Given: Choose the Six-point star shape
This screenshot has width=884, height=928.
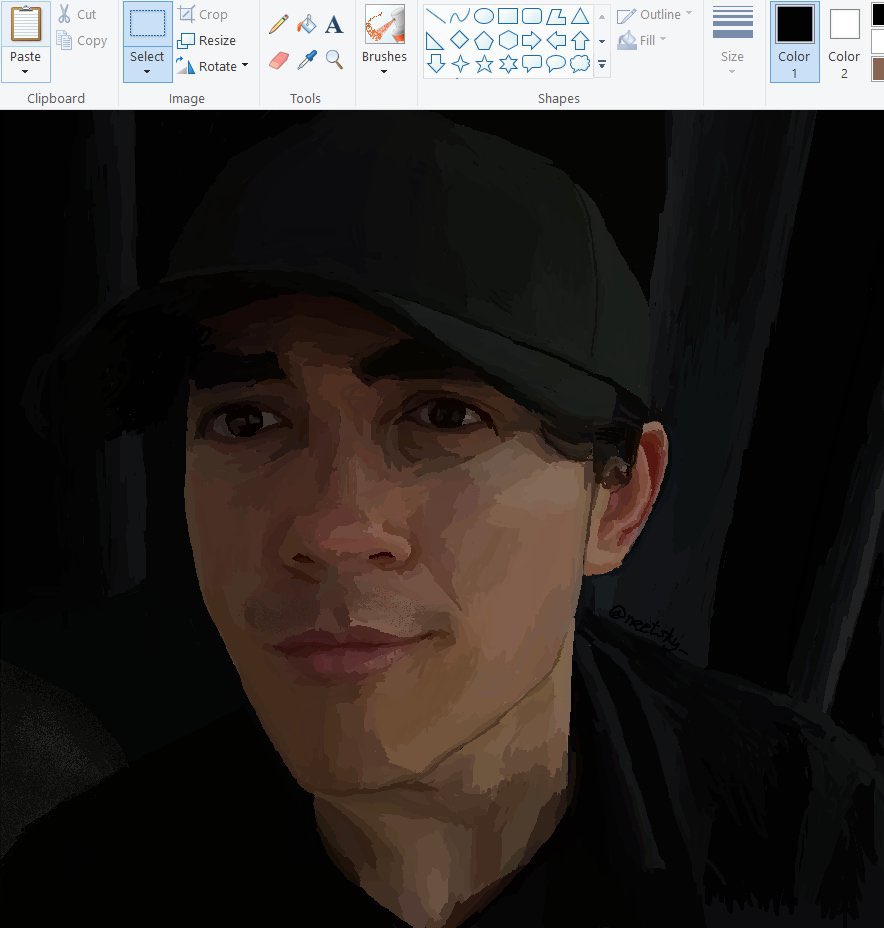Looking at the screenshot, I should pyautogui.click(x=508, y=63).
